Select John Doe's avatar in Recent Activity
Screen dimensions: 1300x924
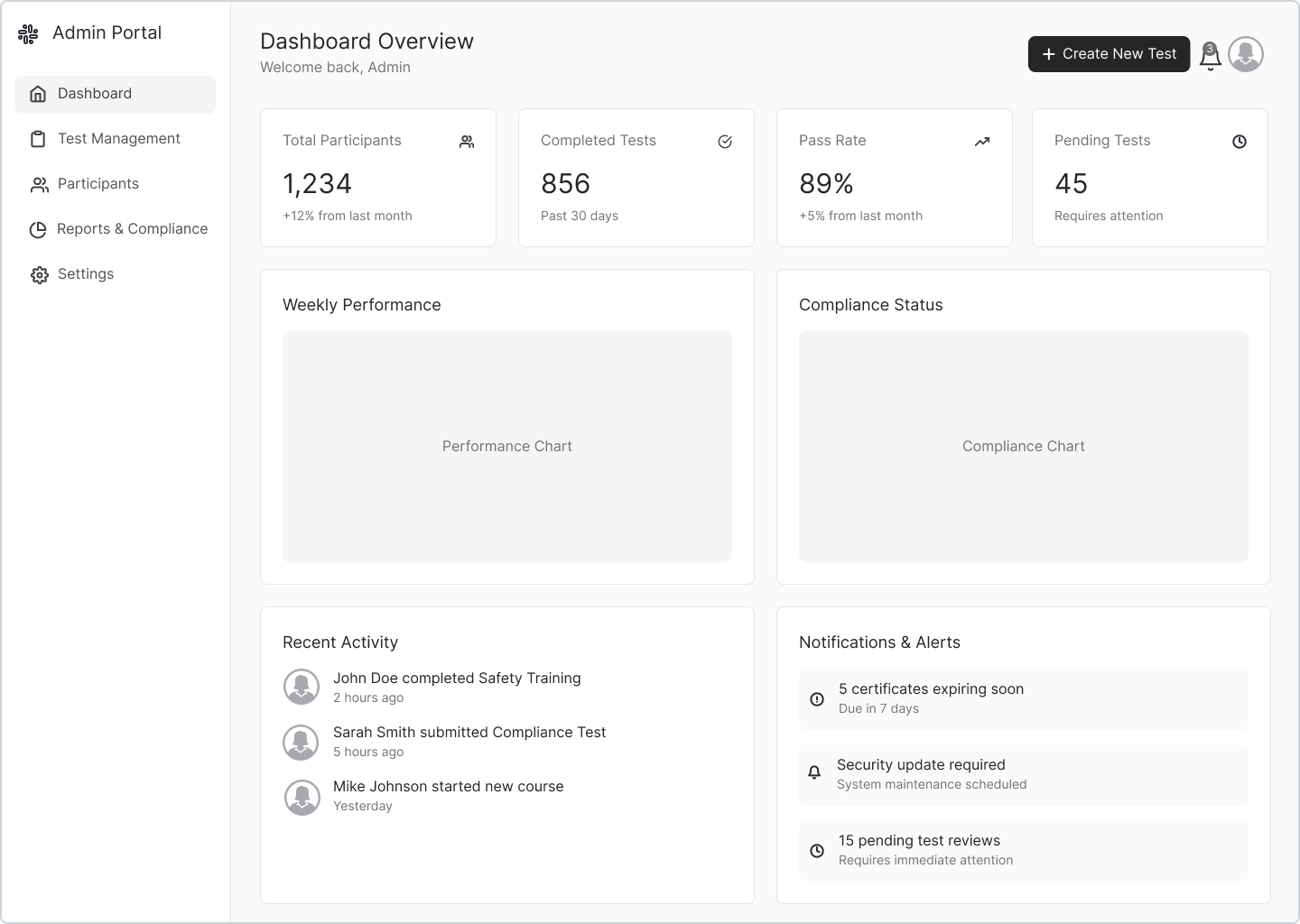[x=302, y=687]
